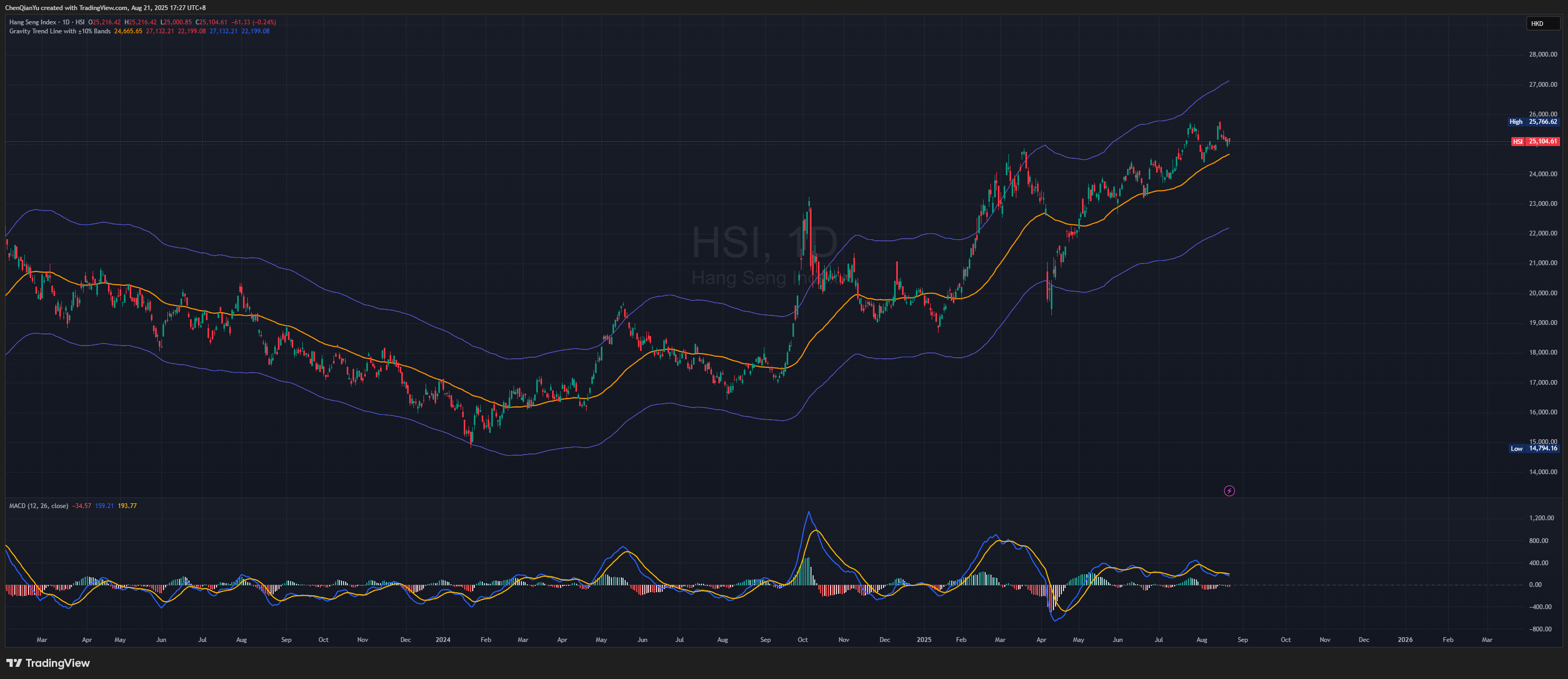The image size is (1568, 679).
Task: Click the orange trend line value 24,665.65
Action: 129,31
